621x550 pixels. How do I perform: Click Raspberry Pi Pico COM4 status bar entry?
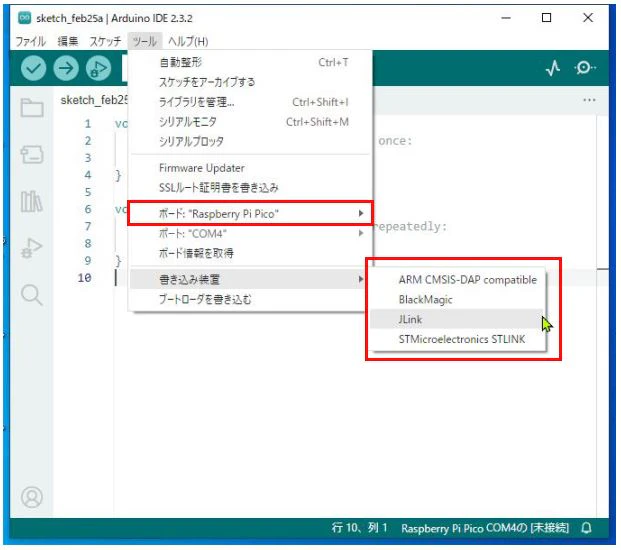point(485,528)
